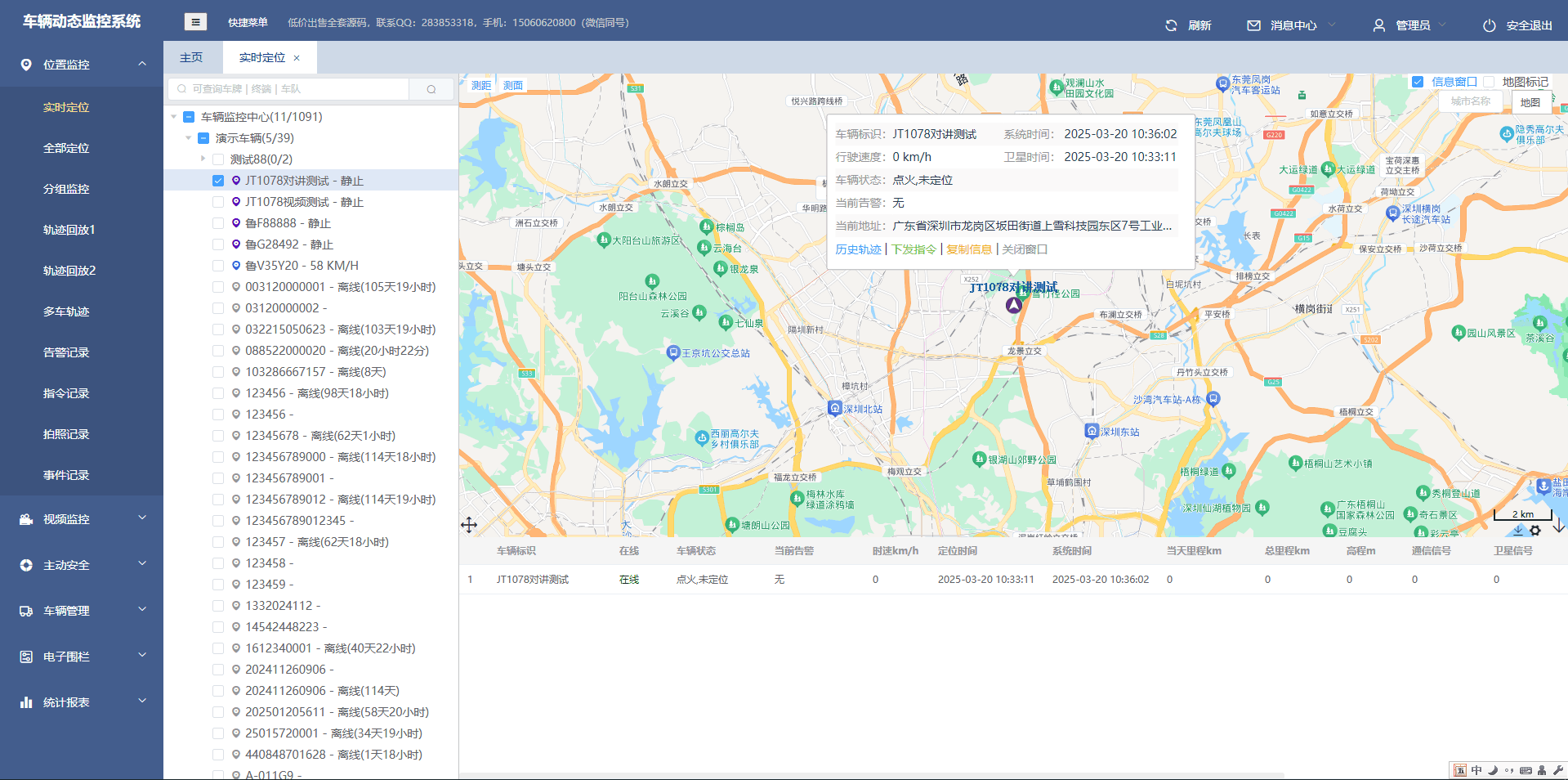Click the IME 中 language indicator
The height and width of the screenshot is (780, 1568).
coord(1476,770)
